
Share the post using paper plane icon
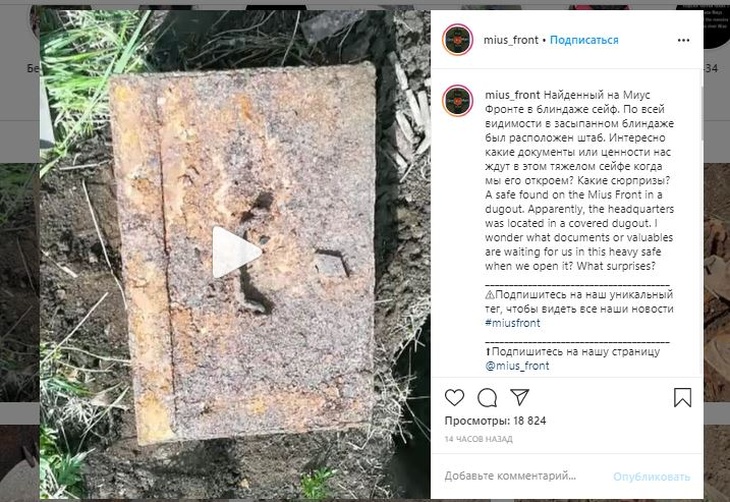520,397
